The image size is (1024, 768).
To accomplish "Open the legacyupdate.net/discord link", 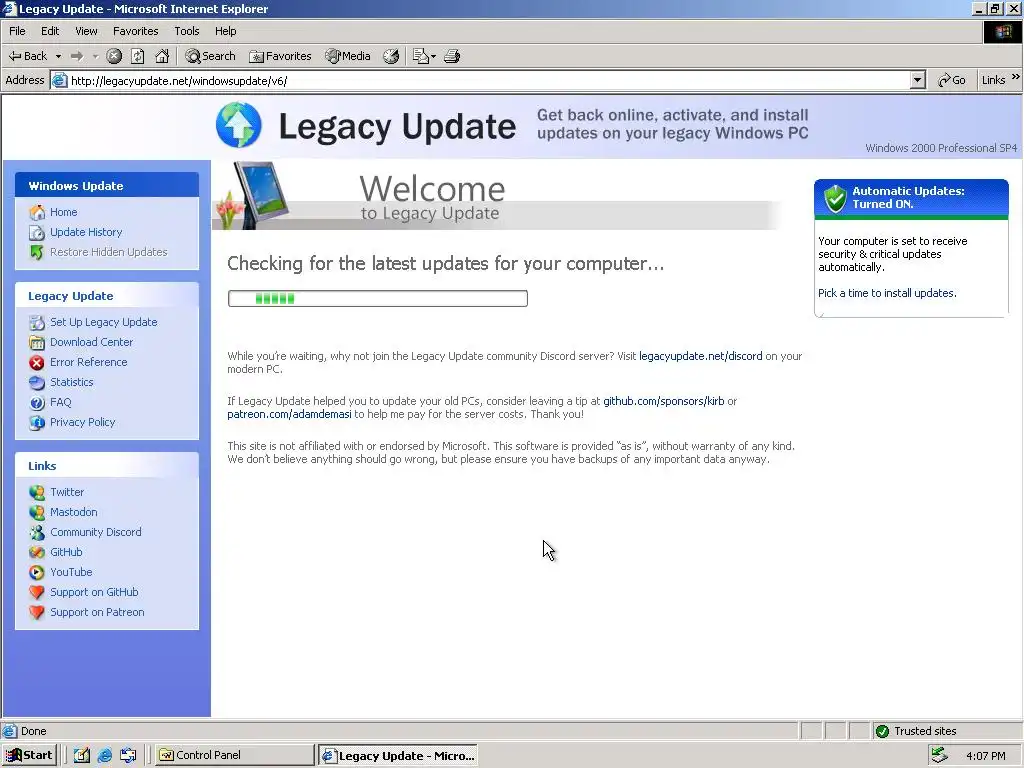I will 701,356.
